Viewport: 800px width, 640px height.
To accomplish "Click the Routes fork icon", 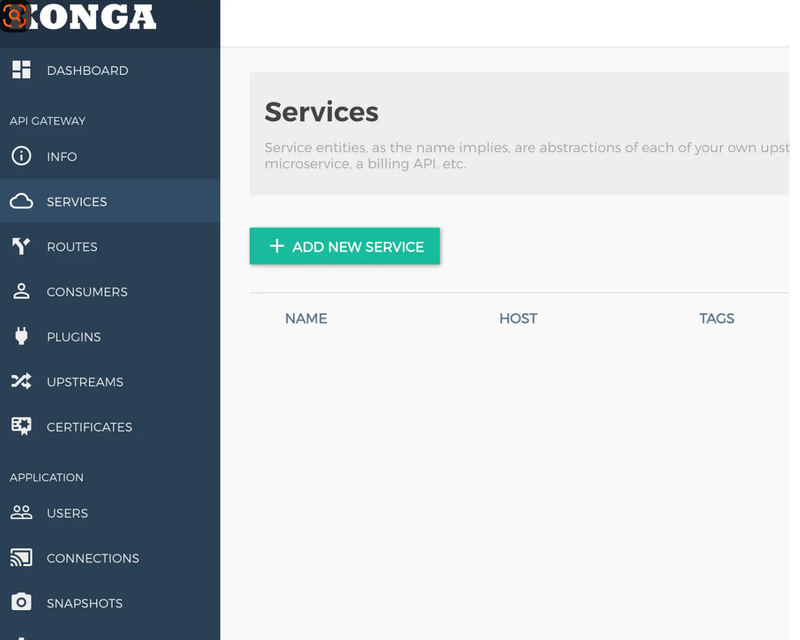I will pyautogui.click(x=21, y=246).
